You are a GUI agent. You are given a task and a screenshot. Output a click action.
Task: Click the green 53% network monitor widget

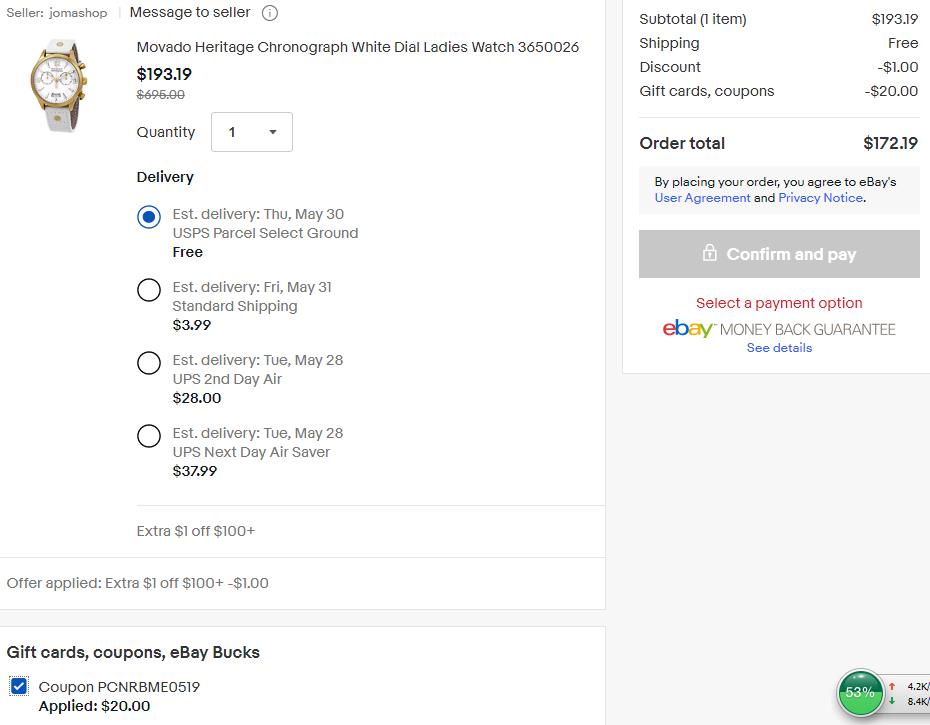point(860,692)
